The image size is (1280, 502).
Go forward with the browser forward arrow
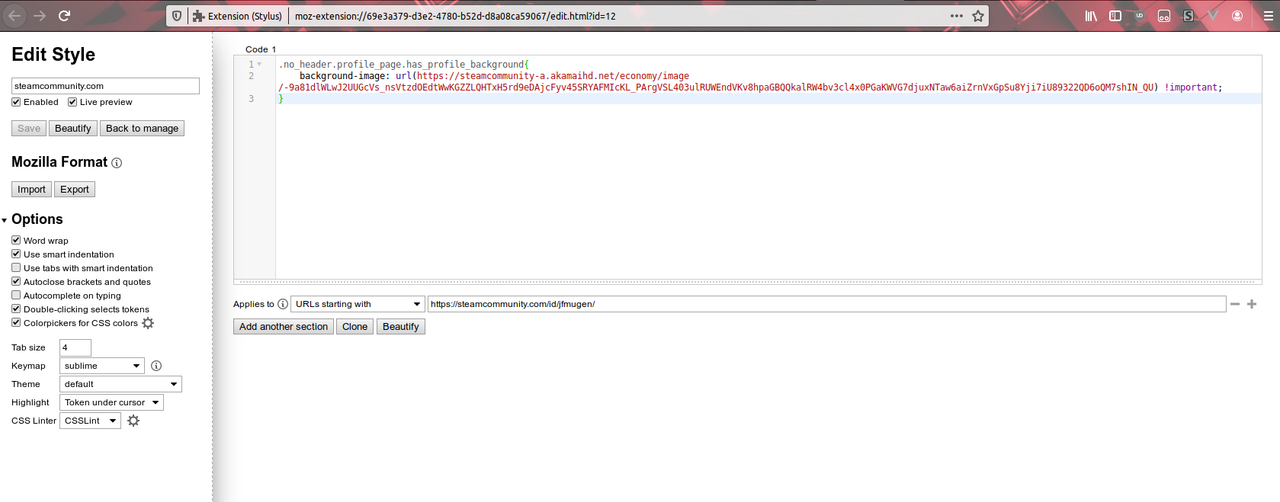pos(40,16)
